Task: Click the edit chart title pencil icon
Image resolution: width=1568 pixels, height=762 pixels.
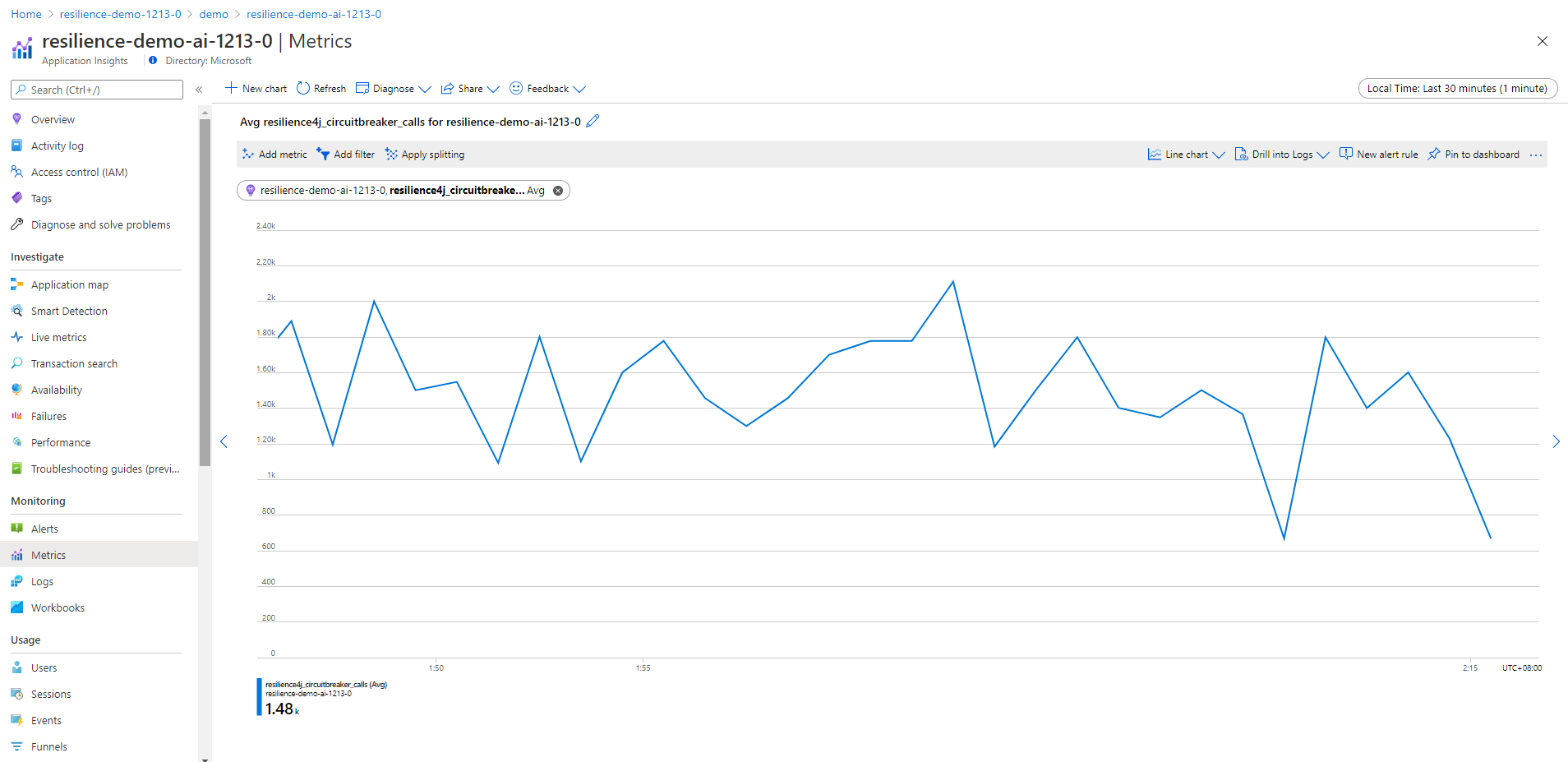Action: click(593, 122)
